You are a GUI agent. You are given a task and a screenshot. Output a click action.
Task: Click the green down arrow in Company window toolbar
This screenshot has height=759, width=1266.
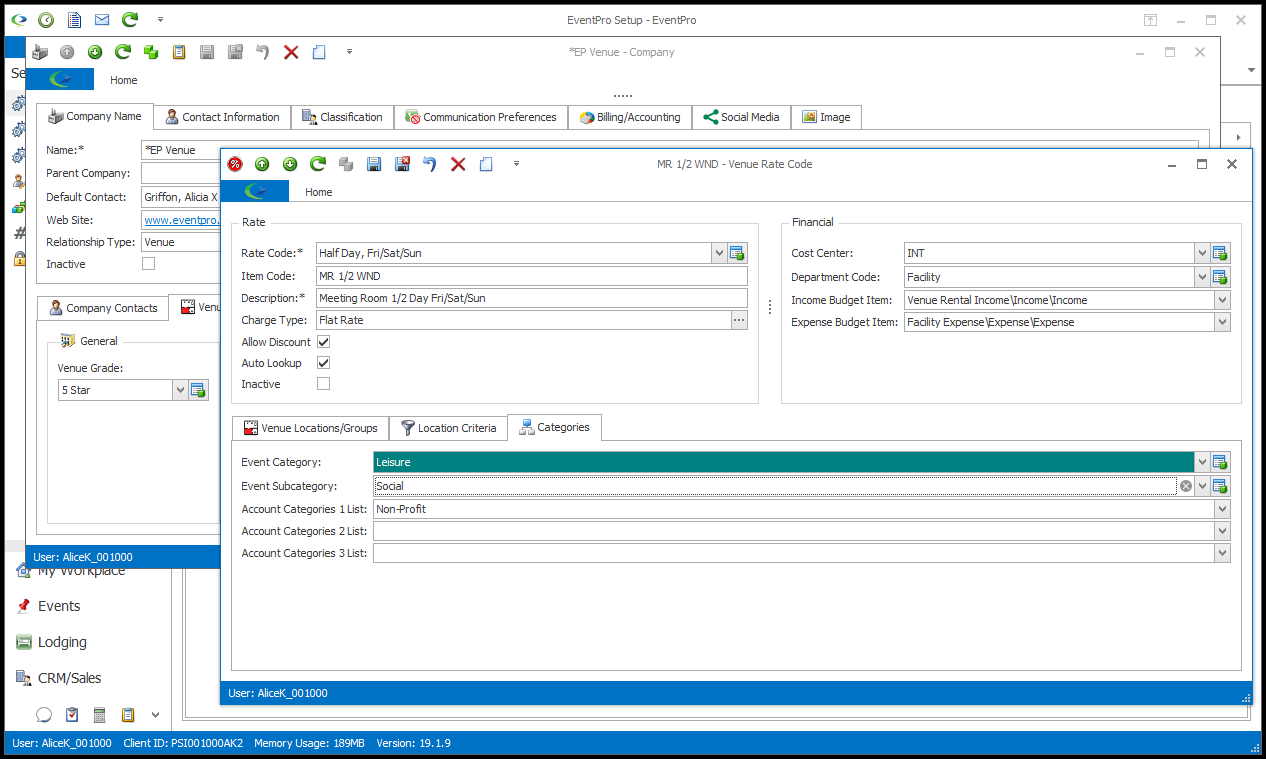coord(95,52)
